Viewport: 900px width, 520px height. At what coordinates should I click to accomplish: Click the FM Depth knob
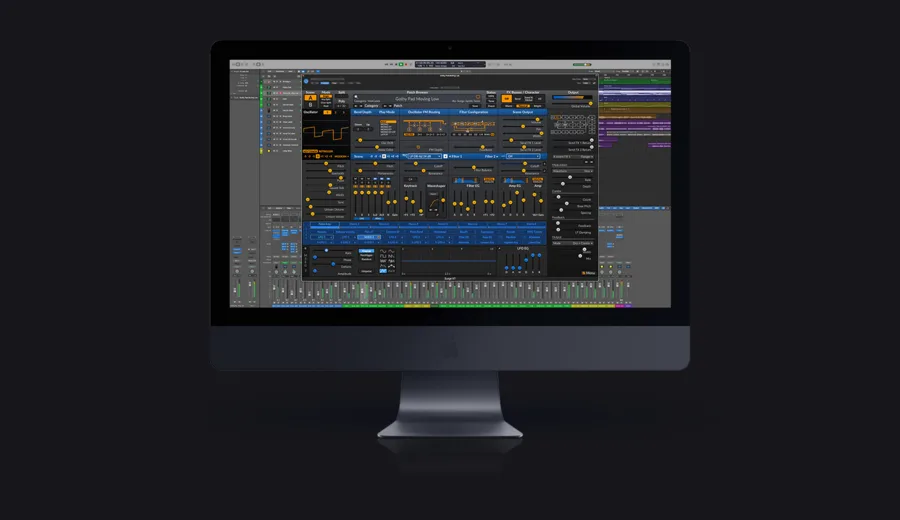coord(418,147)
